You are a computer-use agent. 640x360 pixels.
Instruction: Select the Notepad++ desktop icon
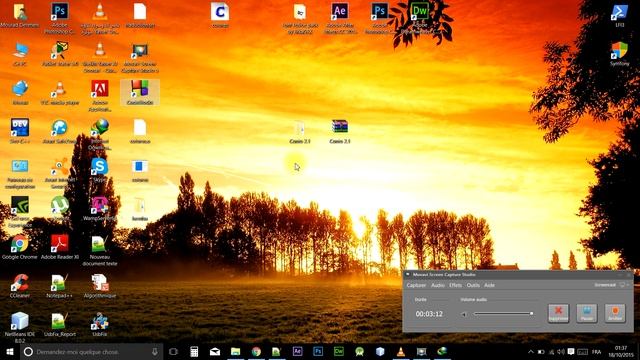[60, 286]
